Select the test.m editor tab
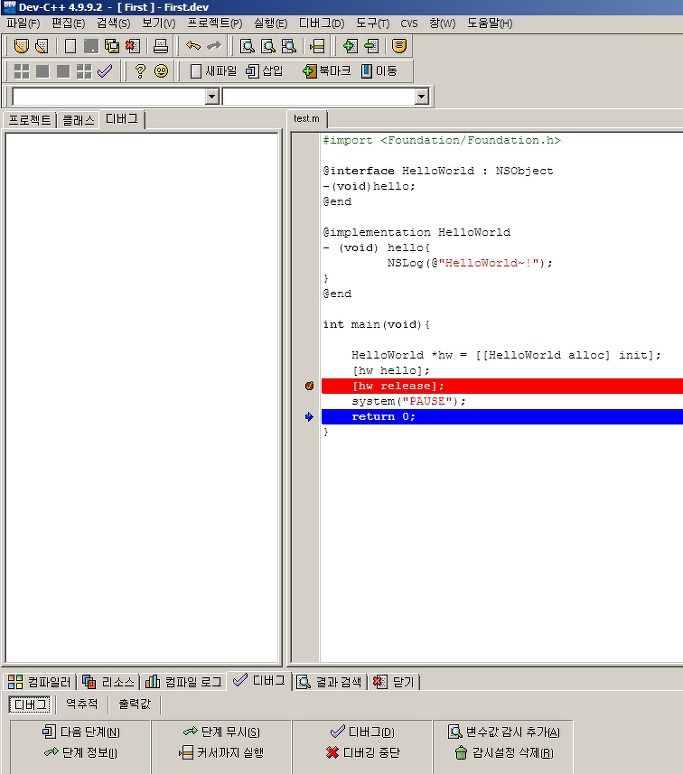The height and width of the screenshot is (774, 683). click(306, 119)
